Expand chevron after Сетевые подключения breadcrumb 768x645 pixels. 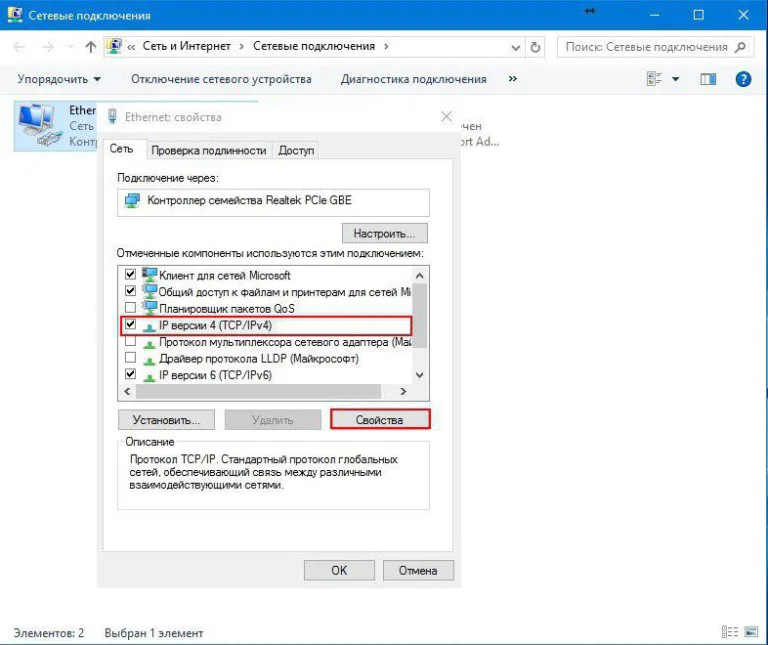pos(386,47)
